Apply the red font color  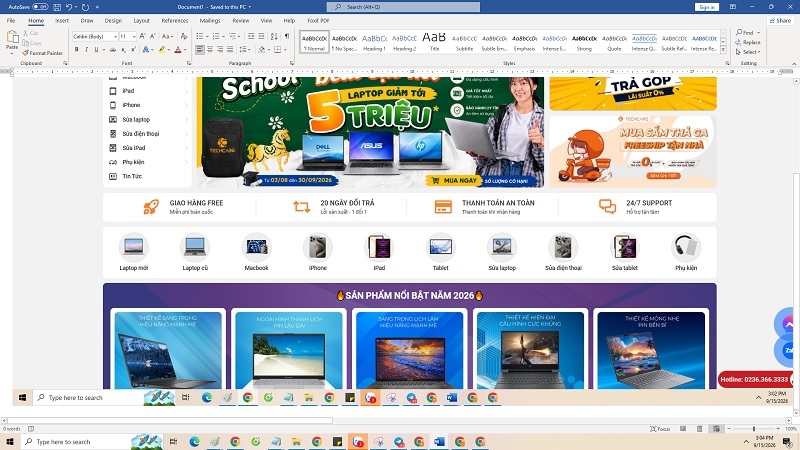tap(178, 49)
